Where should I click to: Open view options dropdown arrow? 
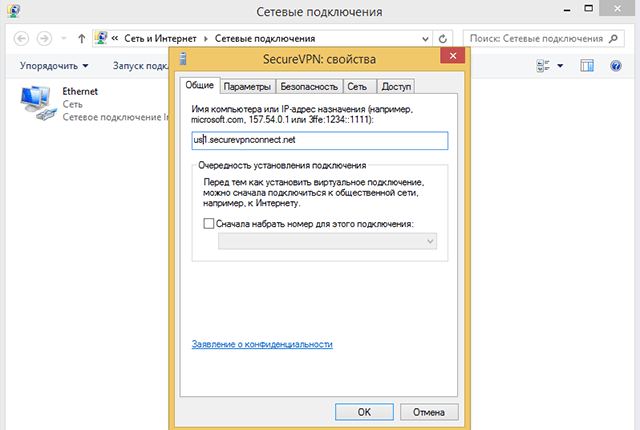(x=560, y=66)
